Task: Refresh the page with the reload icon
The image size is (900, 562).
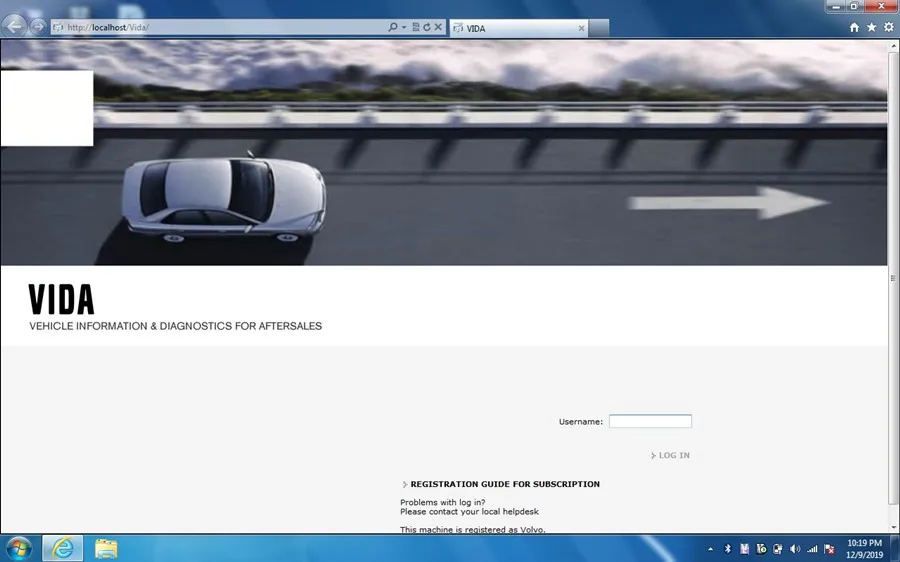Action: 427,27
